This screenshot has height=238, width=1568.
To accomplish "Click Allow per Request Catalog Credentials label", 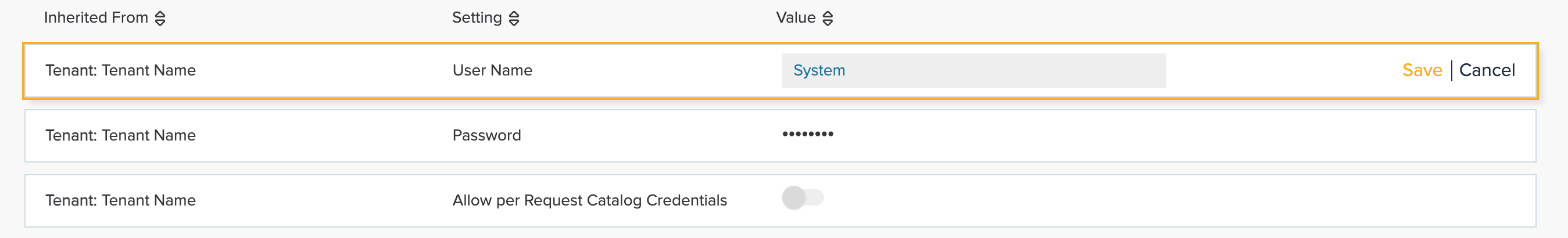I will 589,200.
